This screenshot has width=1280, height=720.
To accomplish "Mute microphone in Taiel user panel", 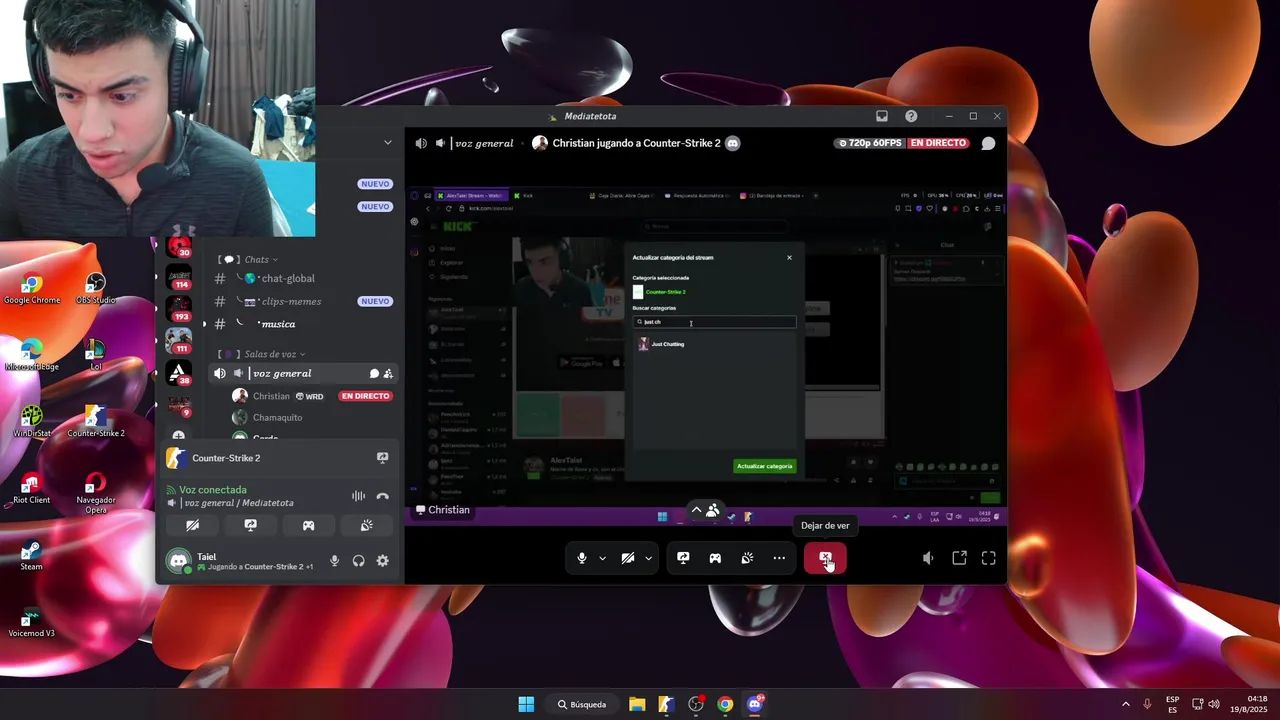I will pyautogui.click(x=335, y=561).
